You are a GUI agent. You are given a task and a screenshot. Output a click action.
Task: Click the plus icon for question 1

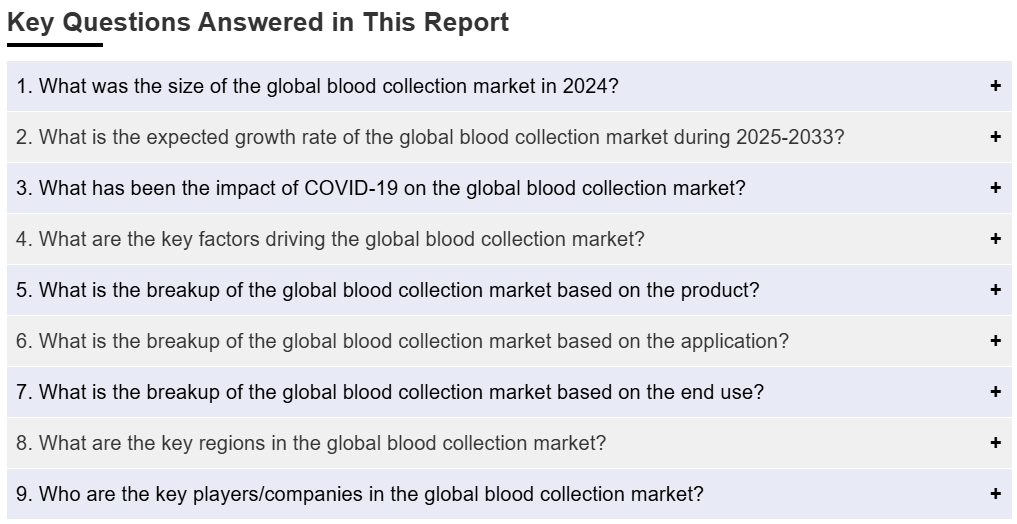(996, 86)
